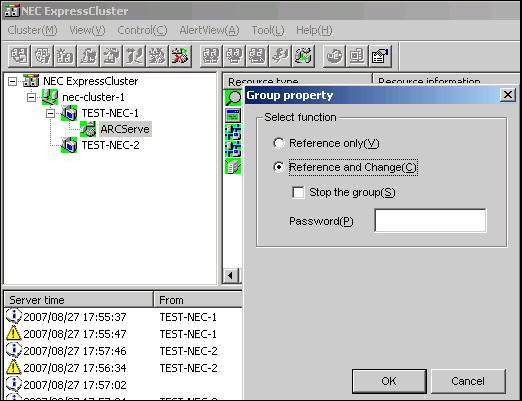
Task: Click the second network resource icon in the list
Action: coord(233,149)
